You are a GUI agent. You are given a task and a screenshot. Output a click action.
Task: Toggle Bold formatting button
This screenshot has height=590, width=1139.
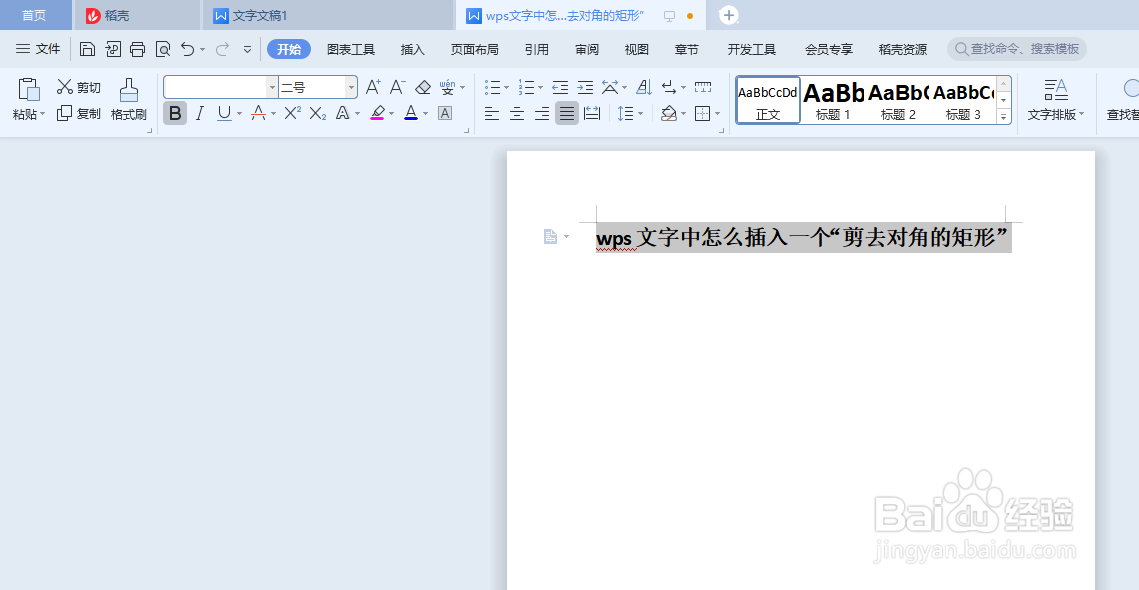[175, 113]
